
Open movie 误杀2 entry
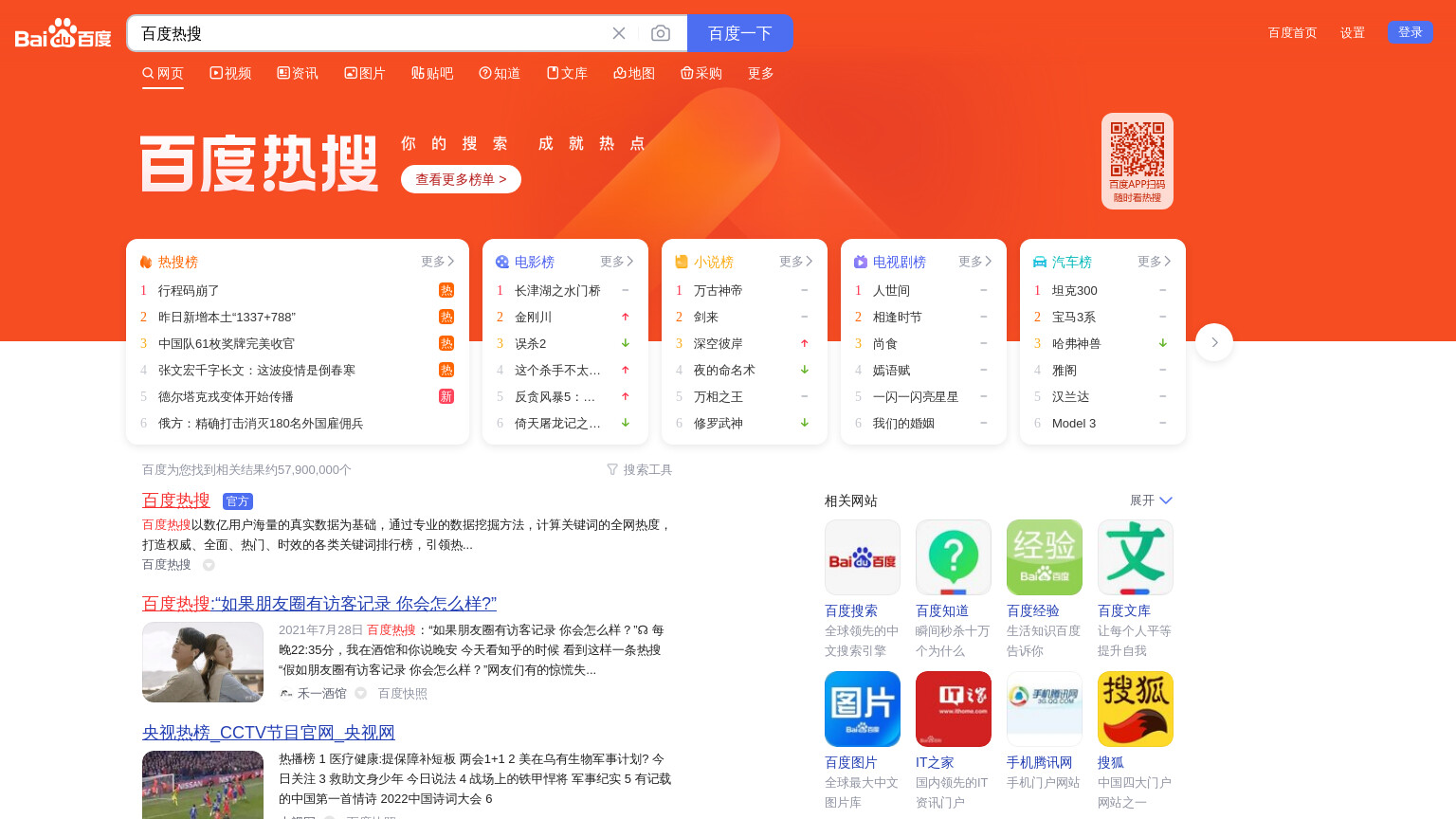pyautogui.click(x=531, y=343)
